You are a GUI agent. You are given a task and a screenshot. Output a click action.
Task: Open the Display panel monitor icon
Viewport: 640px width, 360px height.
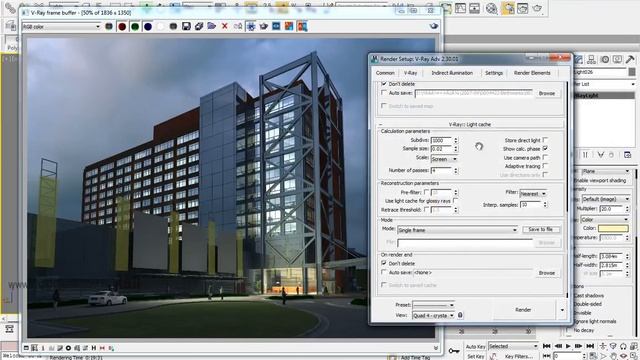pyautogui.click(x=617, y=60)
